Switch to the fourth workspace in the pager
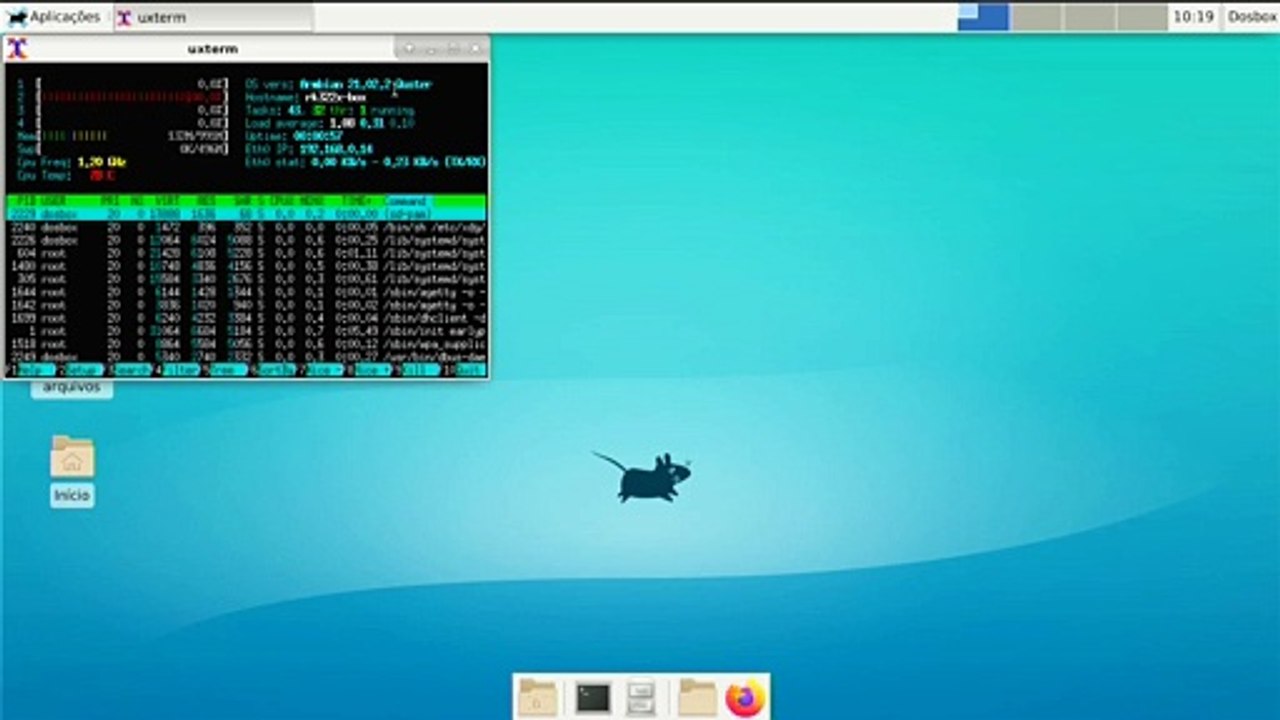The width and height of the screenshot is (1280, 720). pos(1141,17)
